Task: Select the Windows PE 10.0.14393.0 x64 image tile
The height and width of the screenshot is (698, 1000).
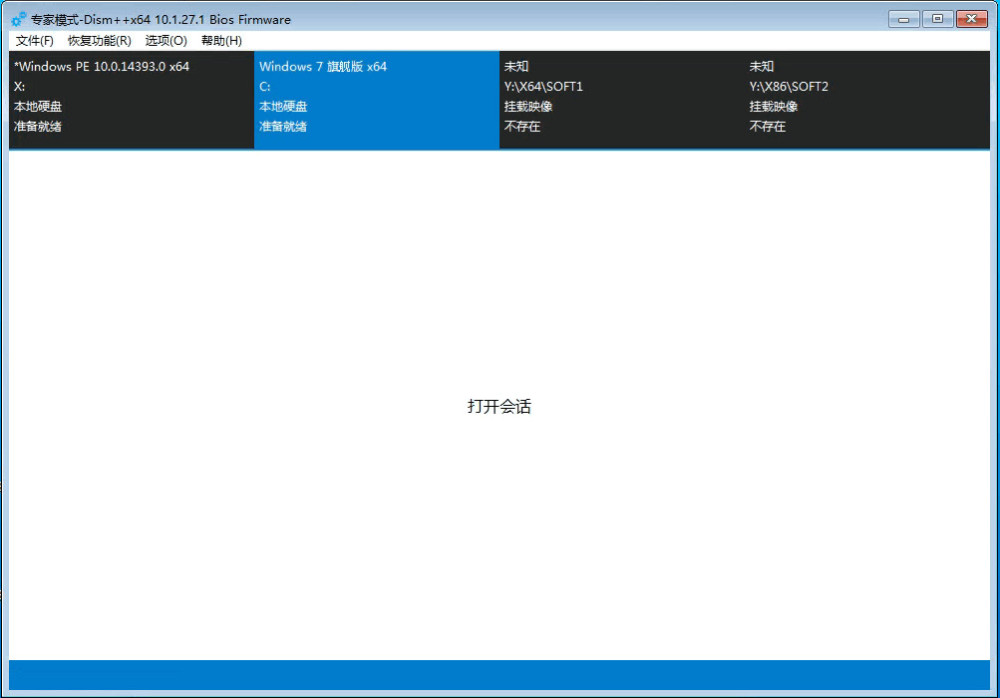Action: pos(131,100)
